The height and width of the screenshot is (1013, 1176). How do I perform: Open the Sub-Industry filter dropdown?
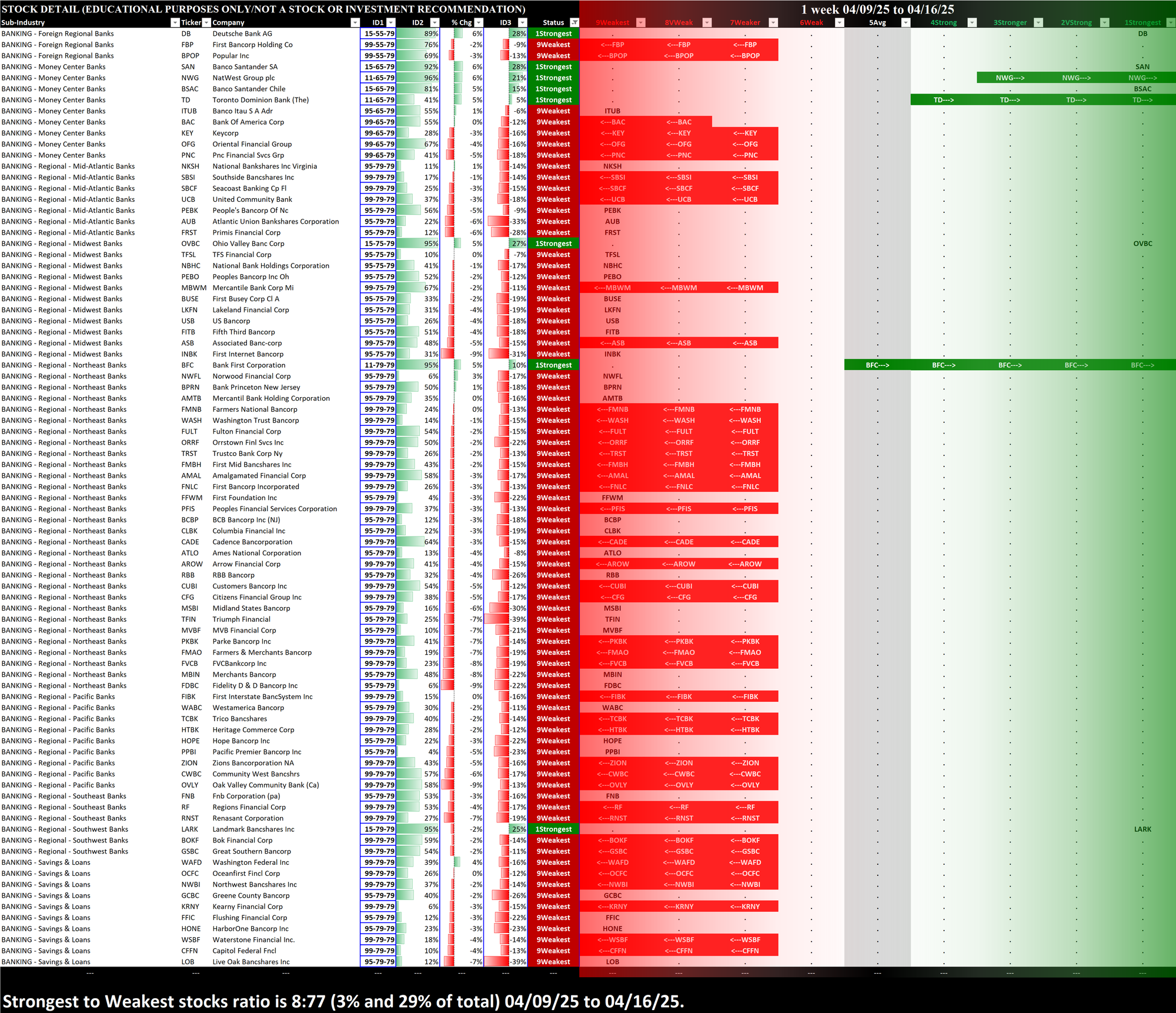tap(175, 22)
